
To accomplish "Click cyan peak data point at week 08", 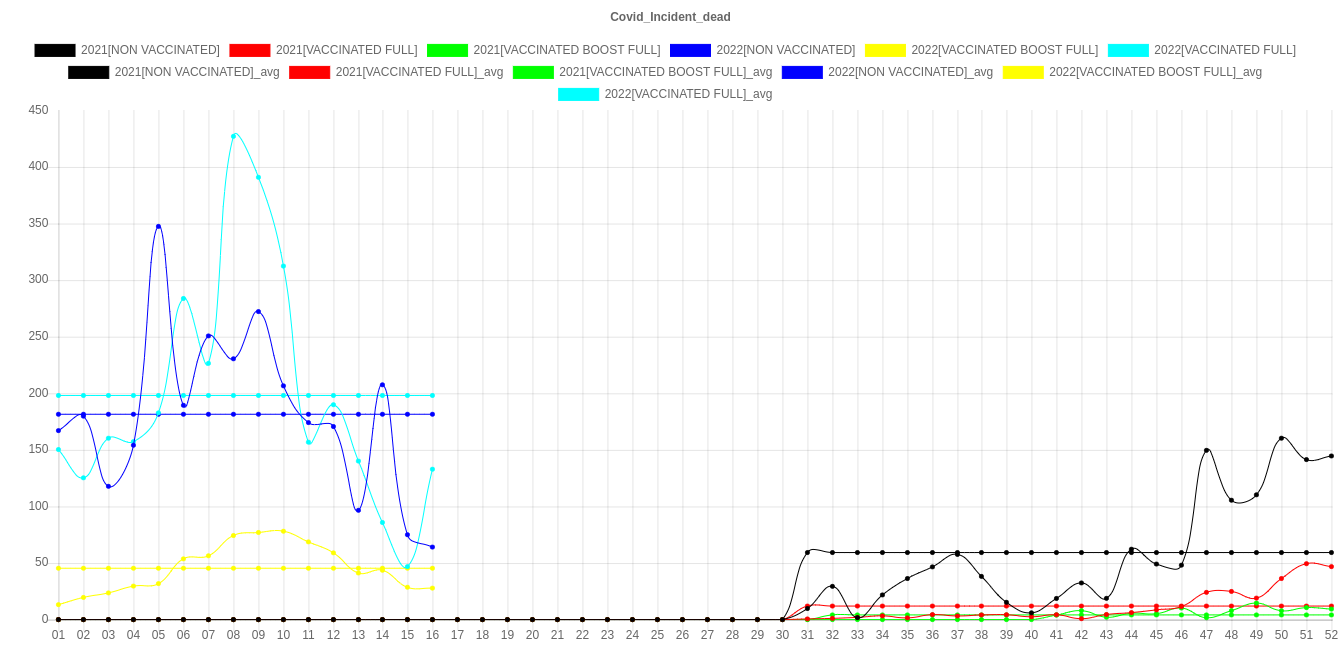I will click(233, 135).
